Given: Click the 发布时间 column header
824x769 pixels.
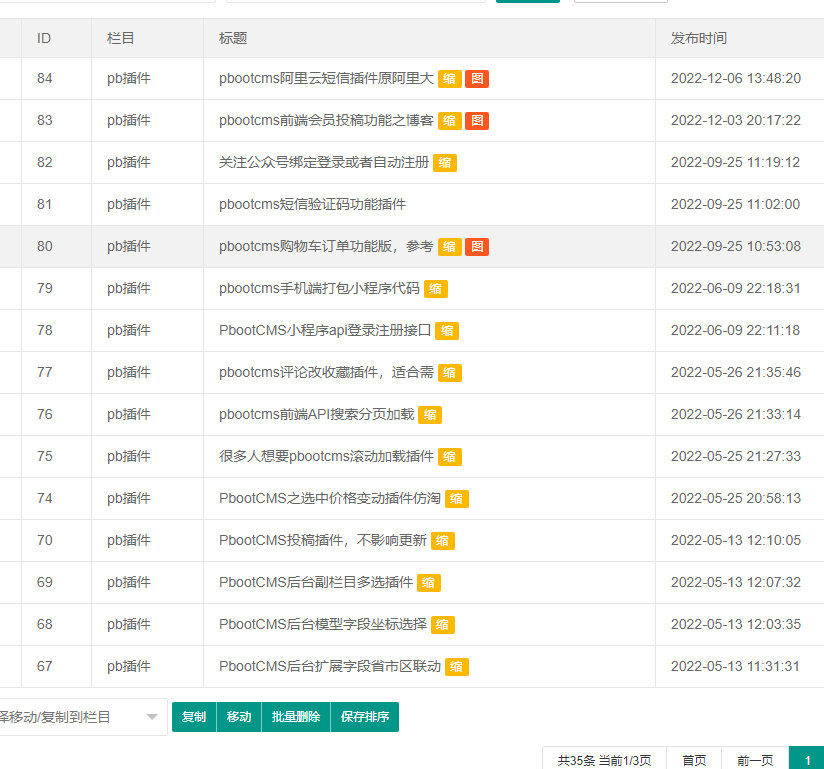Looking at the screenshot, I should (699, 38).
